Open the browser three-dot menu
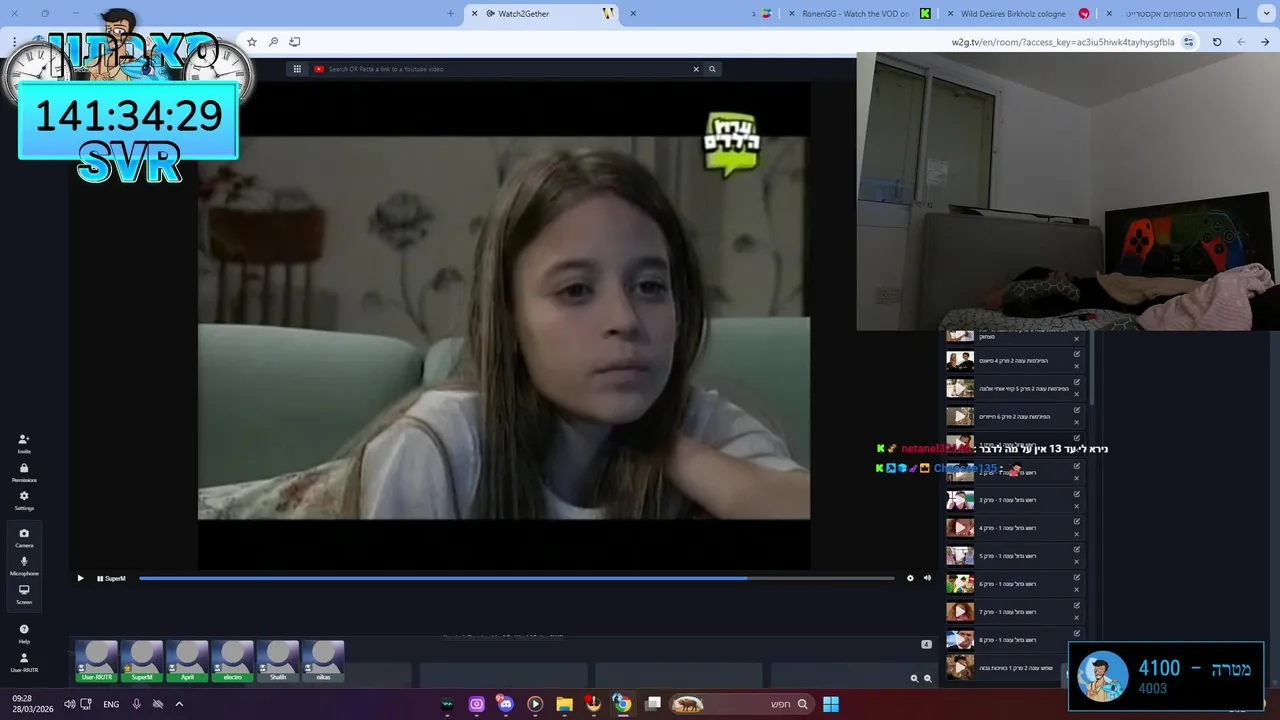 [x=14, y=42]
